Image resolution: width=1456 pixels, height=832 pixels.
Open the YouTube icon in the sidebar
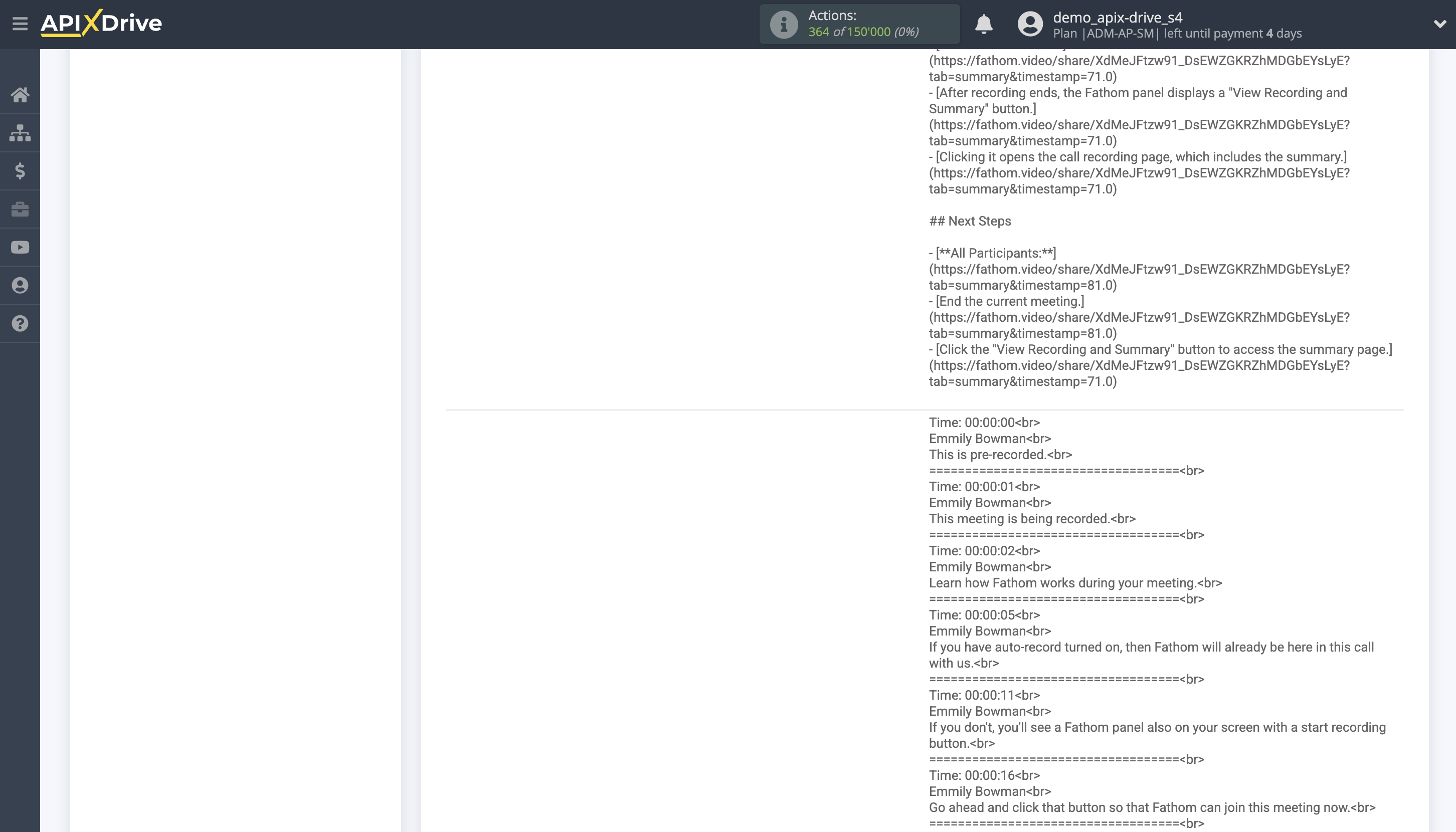21,247
